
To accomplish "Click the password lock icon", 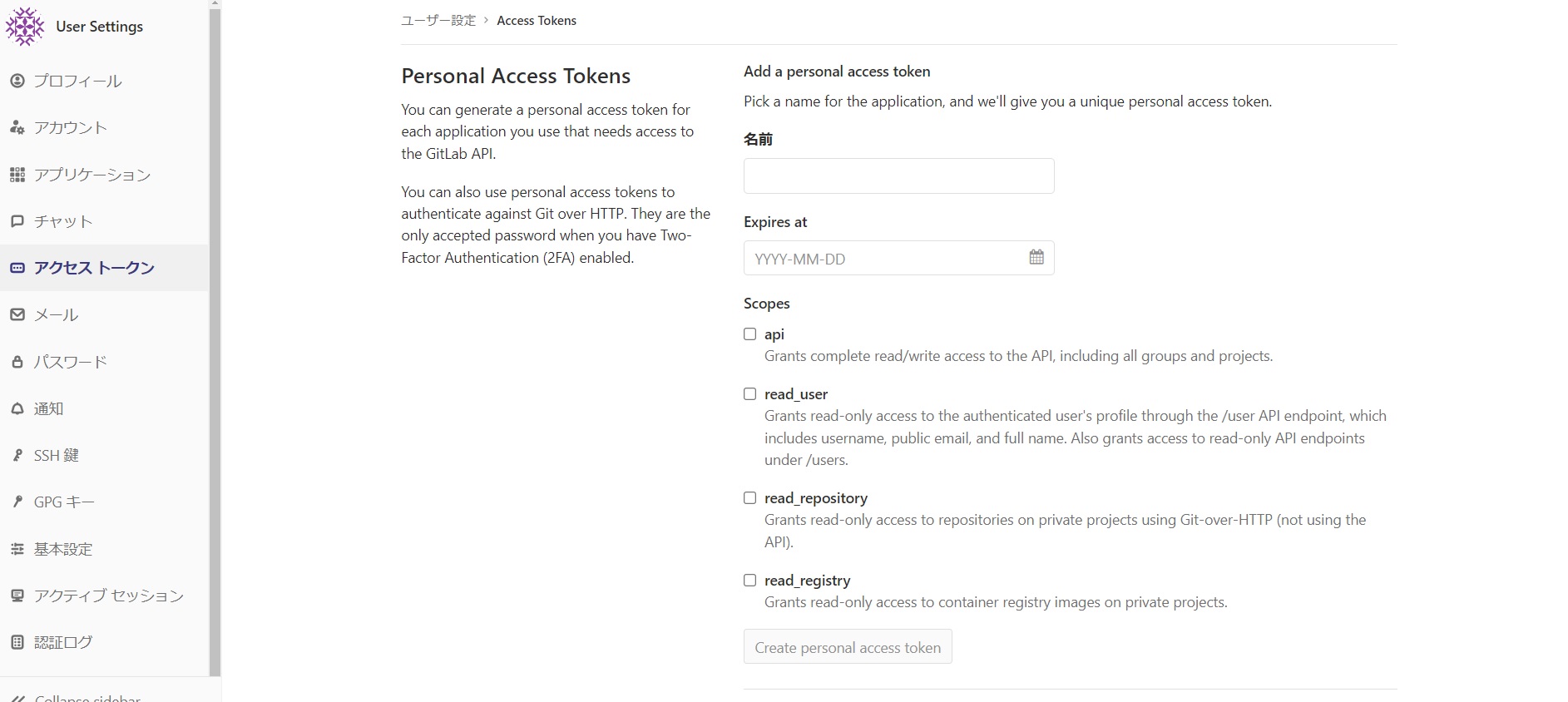I will pos(17,362).
